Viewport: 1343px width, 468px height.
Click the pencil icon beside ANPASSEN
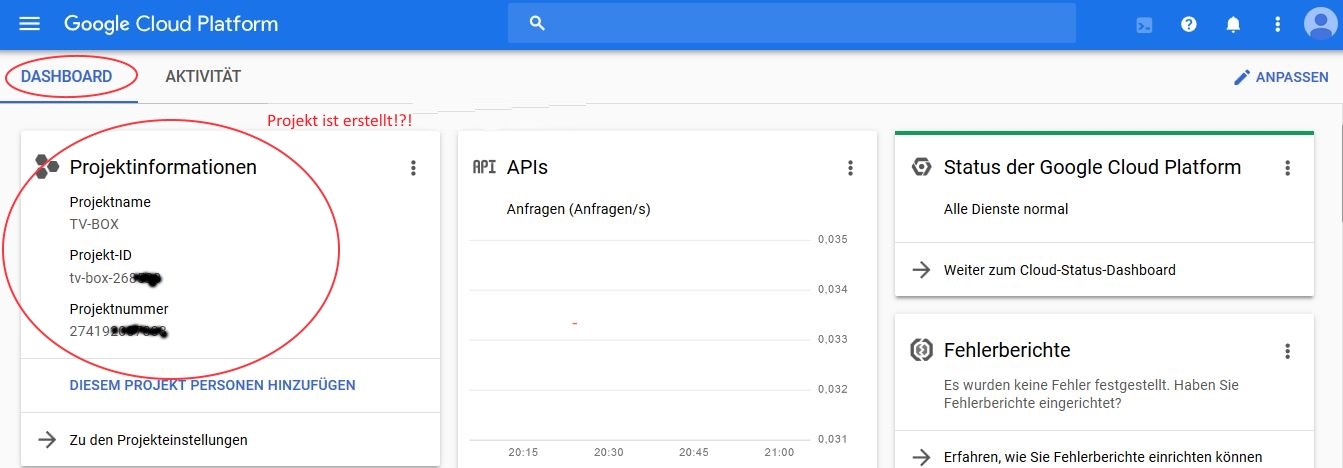point(1242,77)
